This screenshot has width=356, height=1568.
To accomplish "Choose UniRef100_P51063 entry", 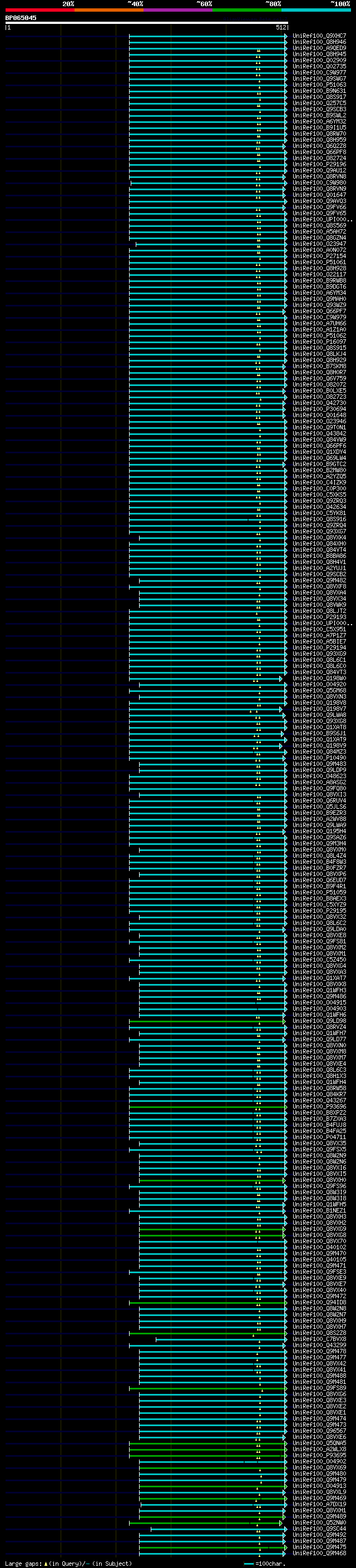I will (x=319, y=85).
